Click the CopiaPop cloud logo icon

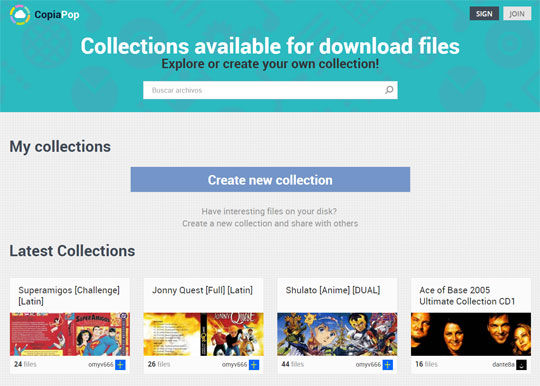[20, 15]
